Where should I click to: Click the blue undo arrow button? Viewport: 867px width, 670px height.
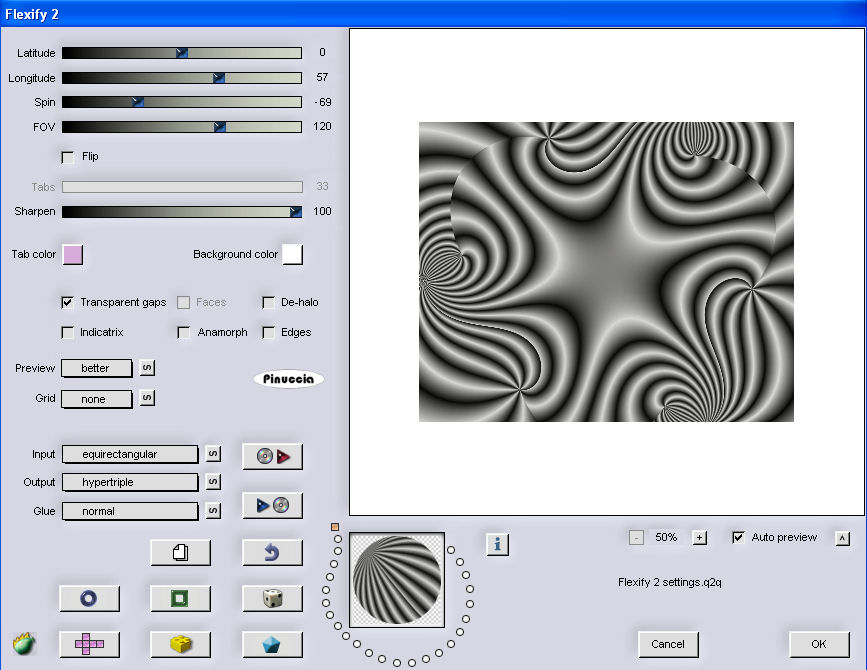[x=273, y=552]
